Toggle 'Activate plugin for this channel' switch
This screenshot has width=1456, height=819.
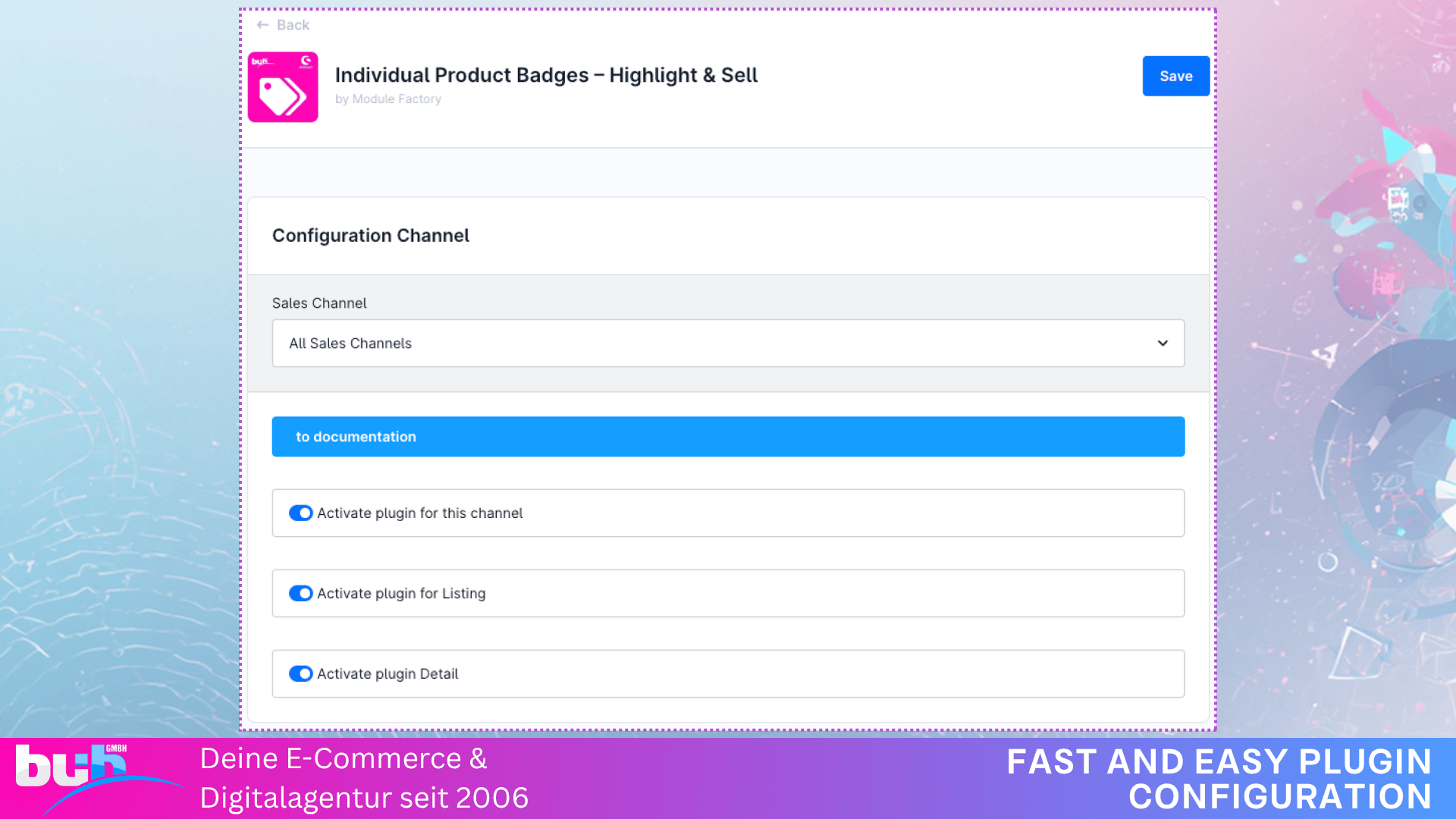[x=300, y=513]
